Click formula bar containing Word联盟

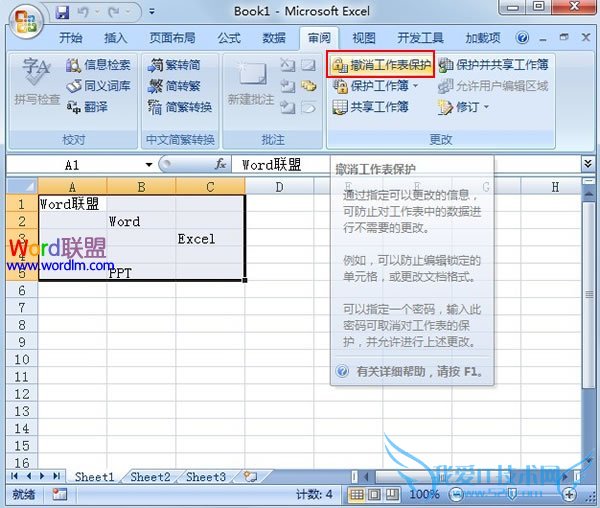[x=406, y=165]
